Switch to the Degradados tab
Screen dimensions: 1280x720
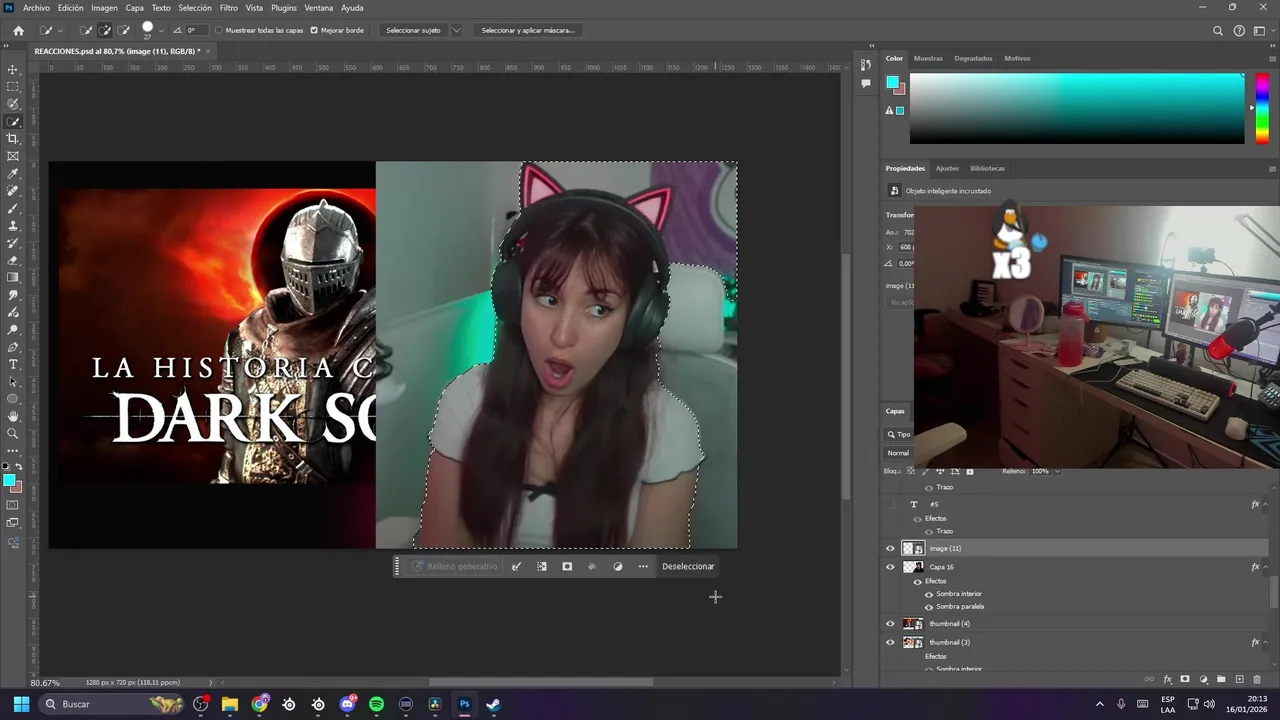(x=973, y=58)
